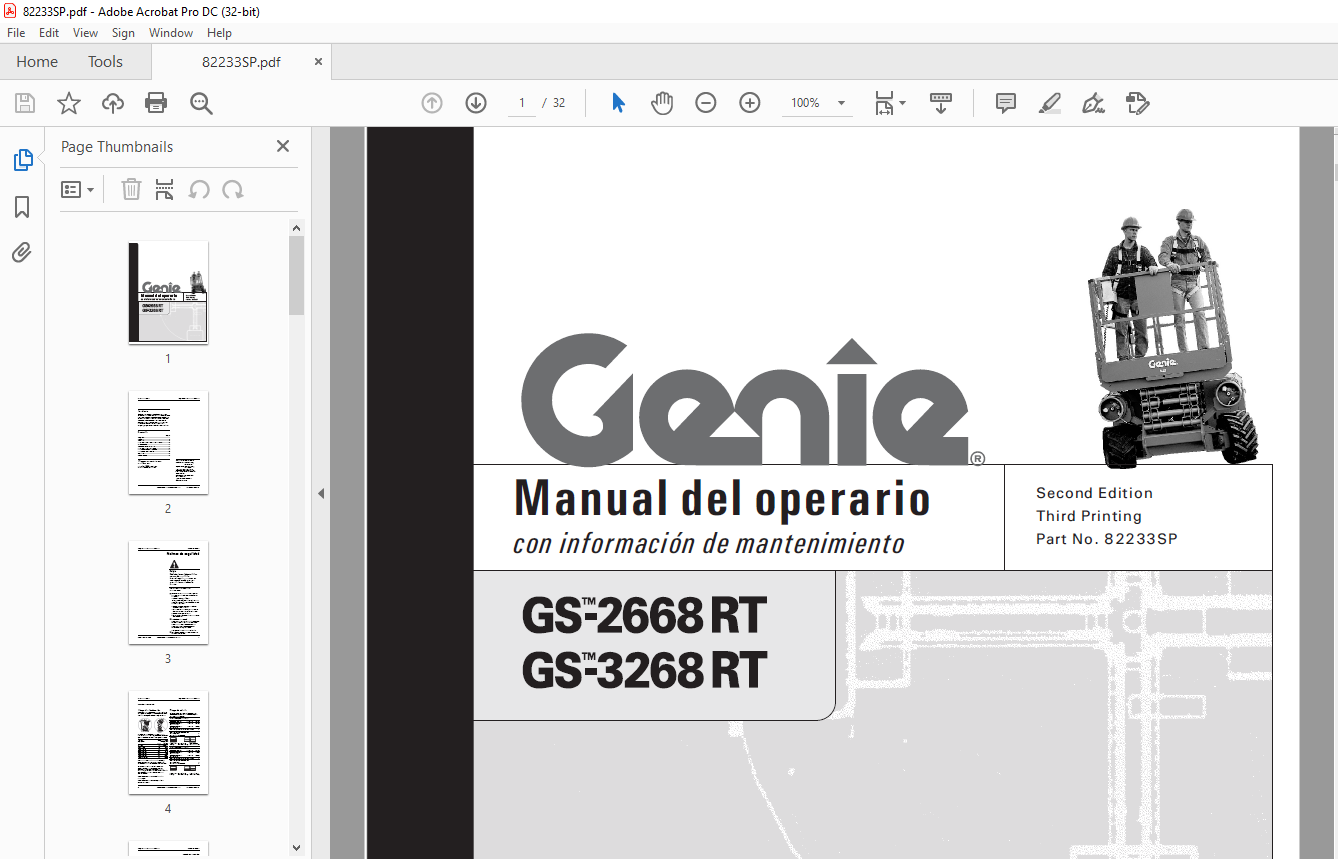
Task: Open the thumbnails options dropdown
Action: pyautogui.click(x=78, y=189)
